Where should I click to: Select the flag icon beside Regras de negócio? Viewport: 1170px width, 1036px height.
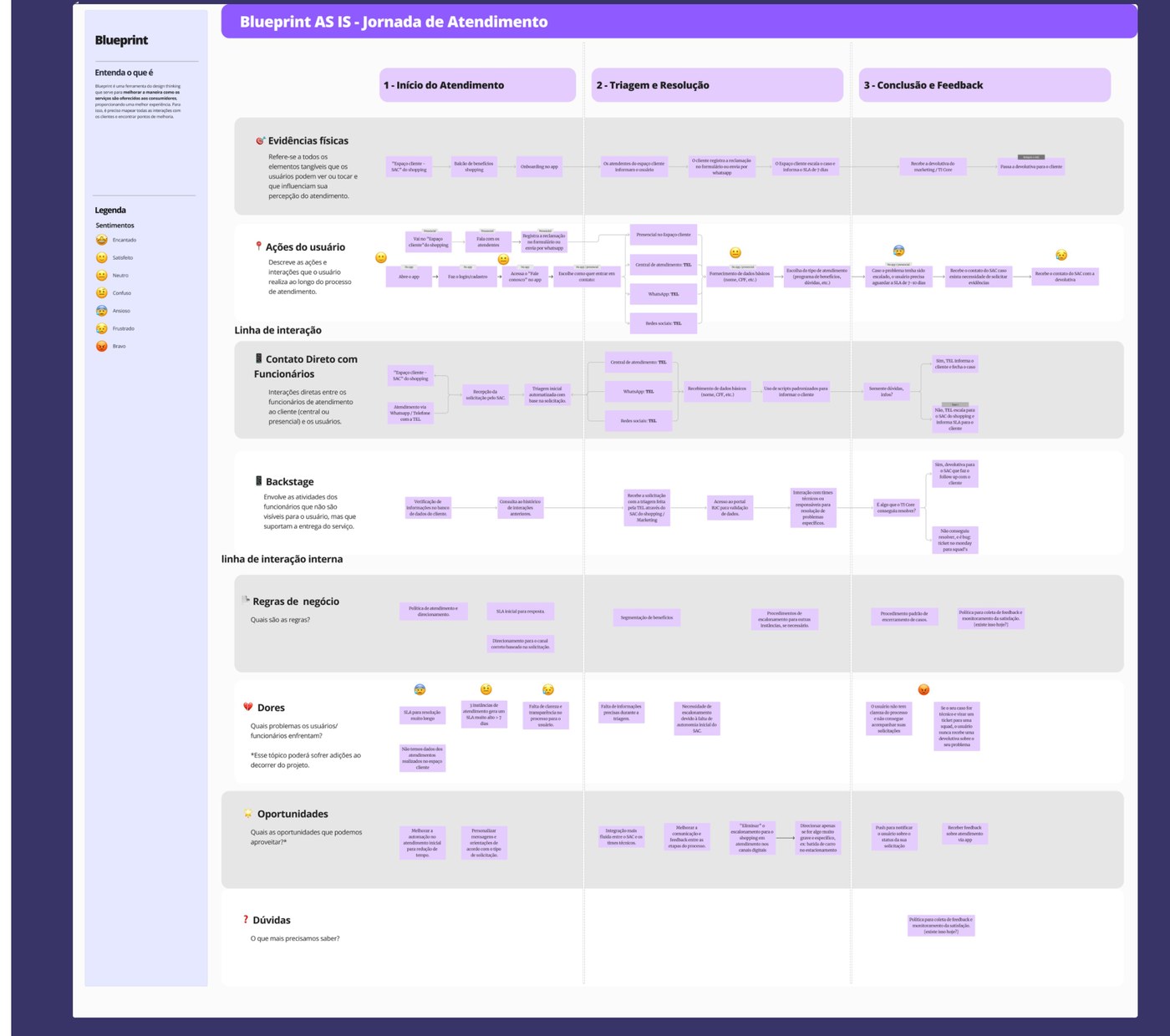point(247,600)
